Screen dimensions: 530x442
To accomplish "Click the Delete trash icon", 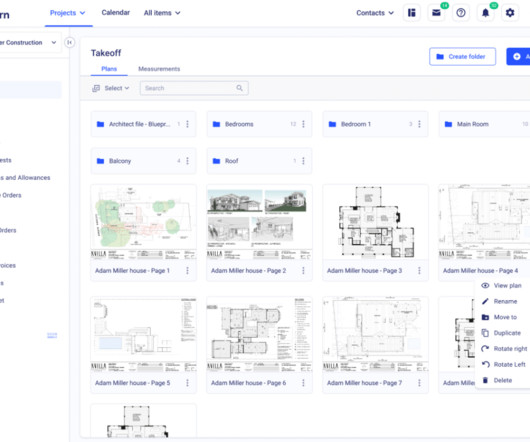I will 485,380.
